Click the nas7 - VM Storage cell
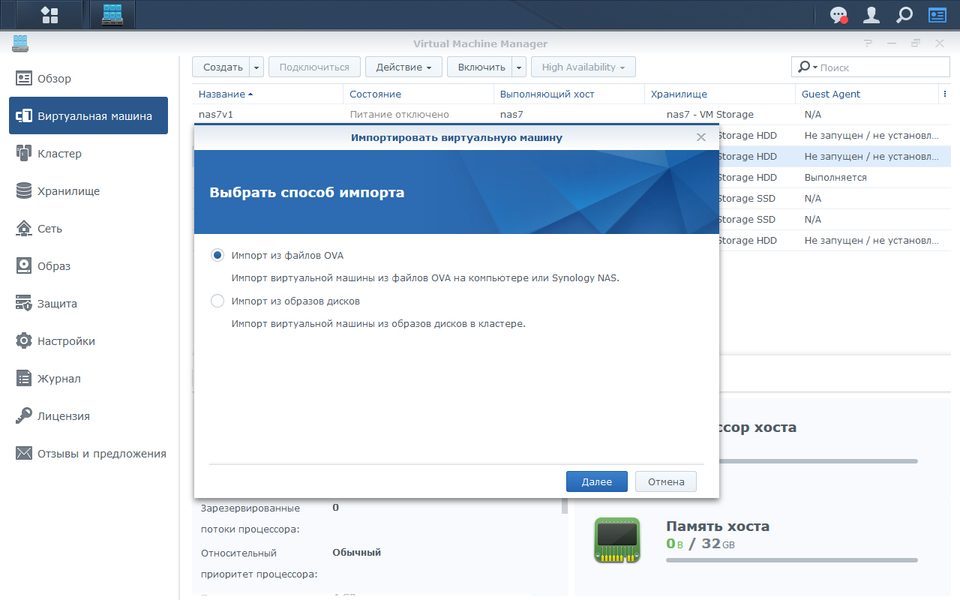The height and width of the screenshot is (600, 960). click(710, 114)
